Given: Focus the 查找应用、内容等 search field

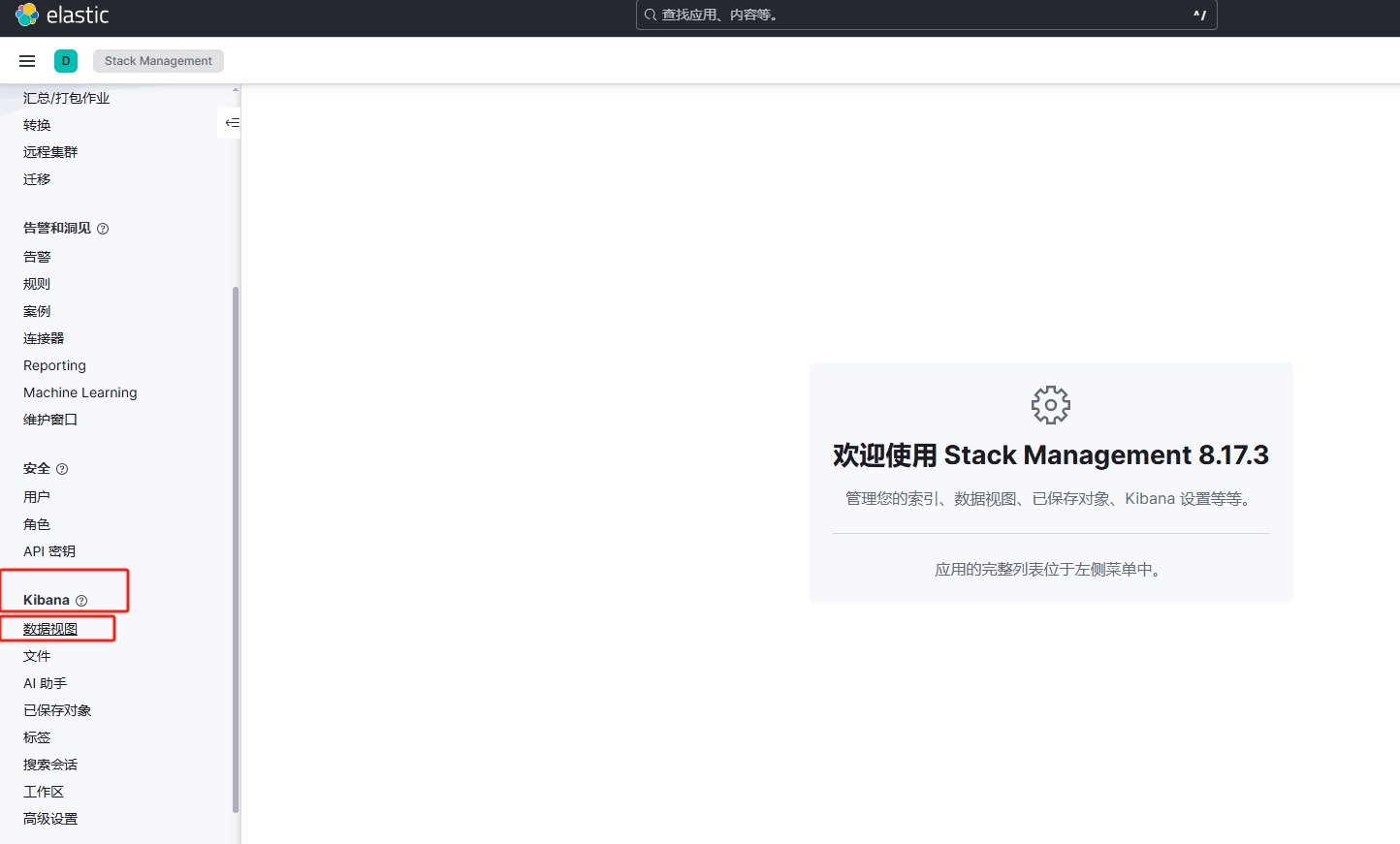Looking at the screenshot, I should (926, 15).
